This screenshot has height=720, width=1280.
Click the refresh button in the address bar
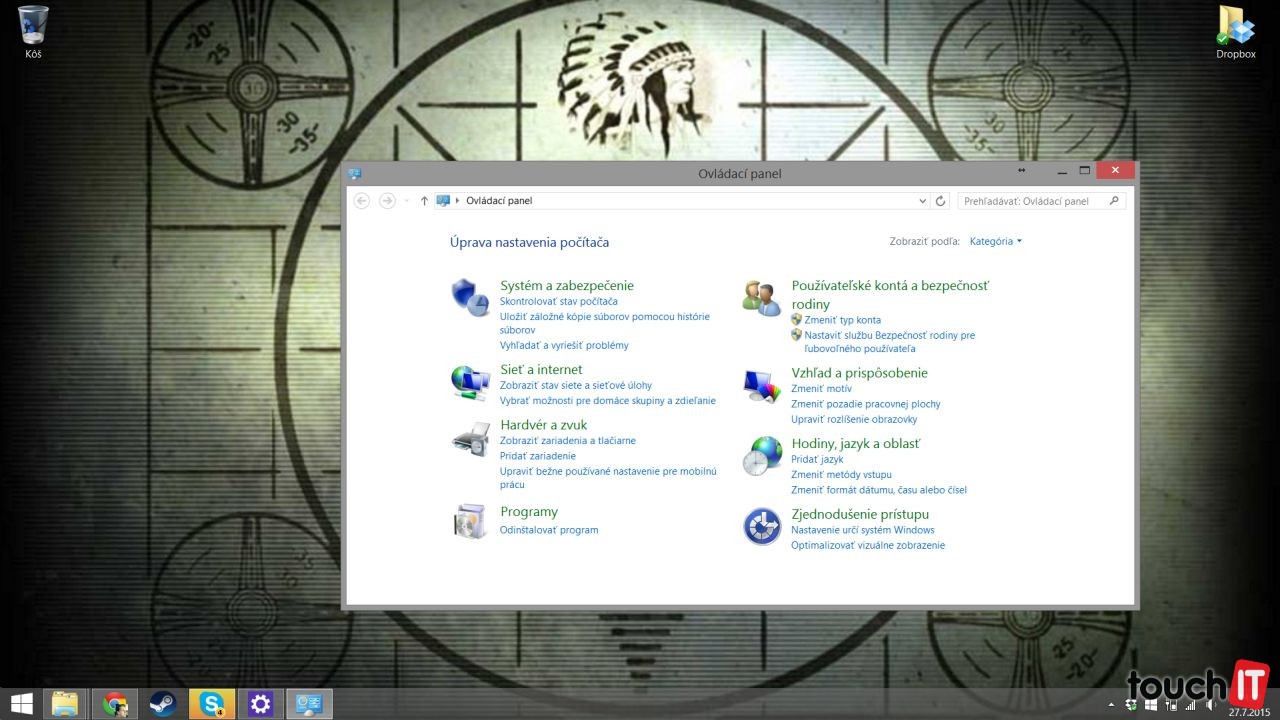(940, 201)
